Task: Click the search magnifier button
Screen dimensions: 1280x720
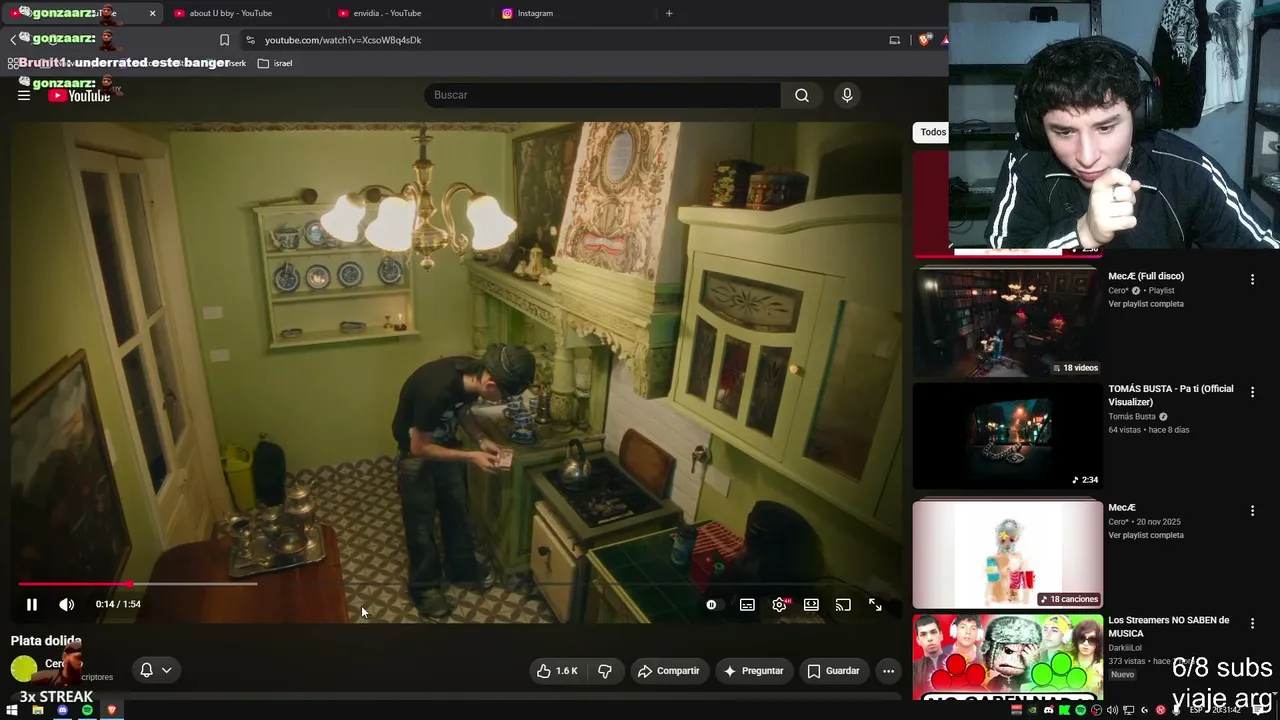Action: tap(802, 95)
